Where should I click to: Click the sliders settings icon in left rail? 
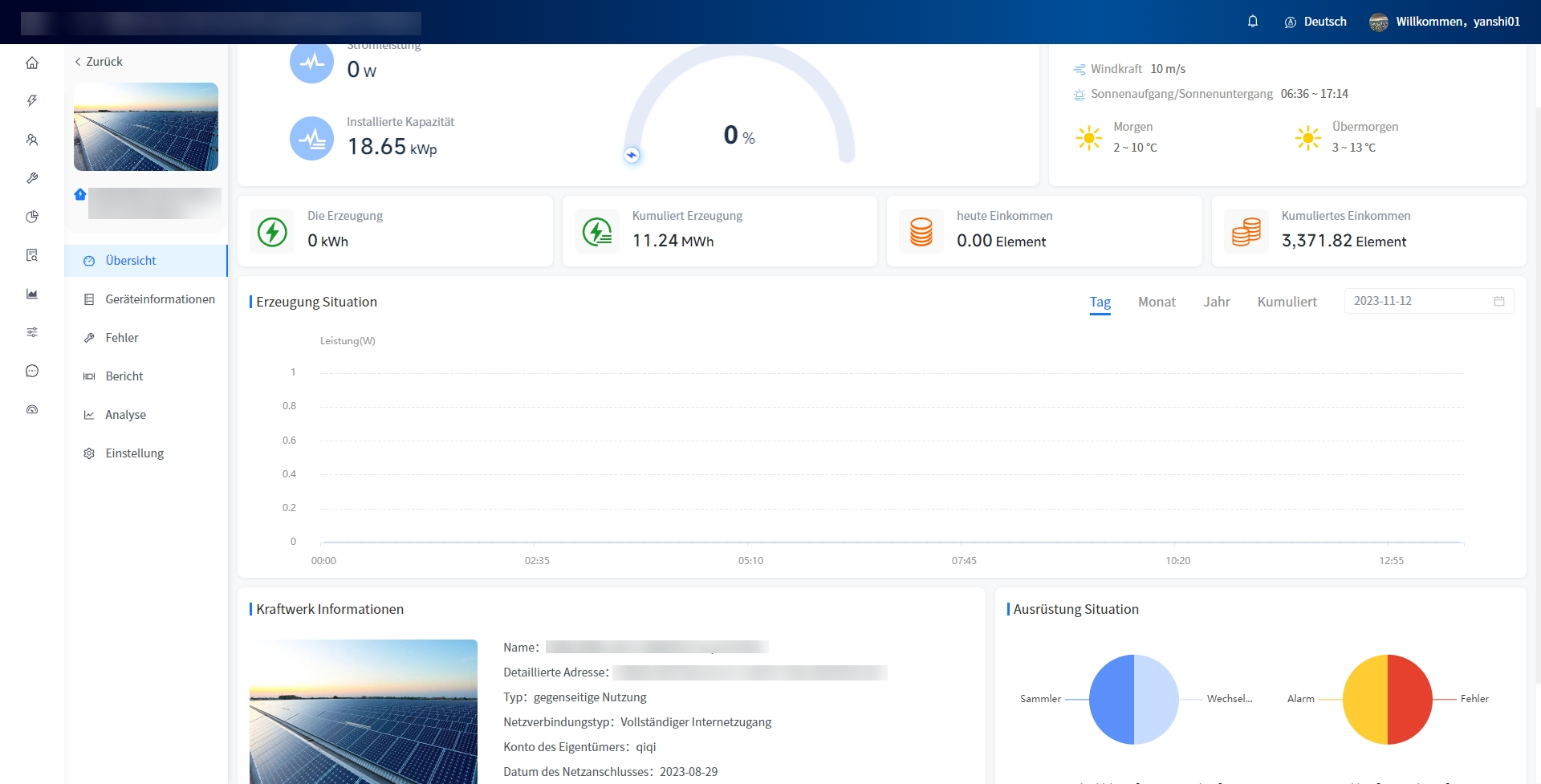click(32, 332)
